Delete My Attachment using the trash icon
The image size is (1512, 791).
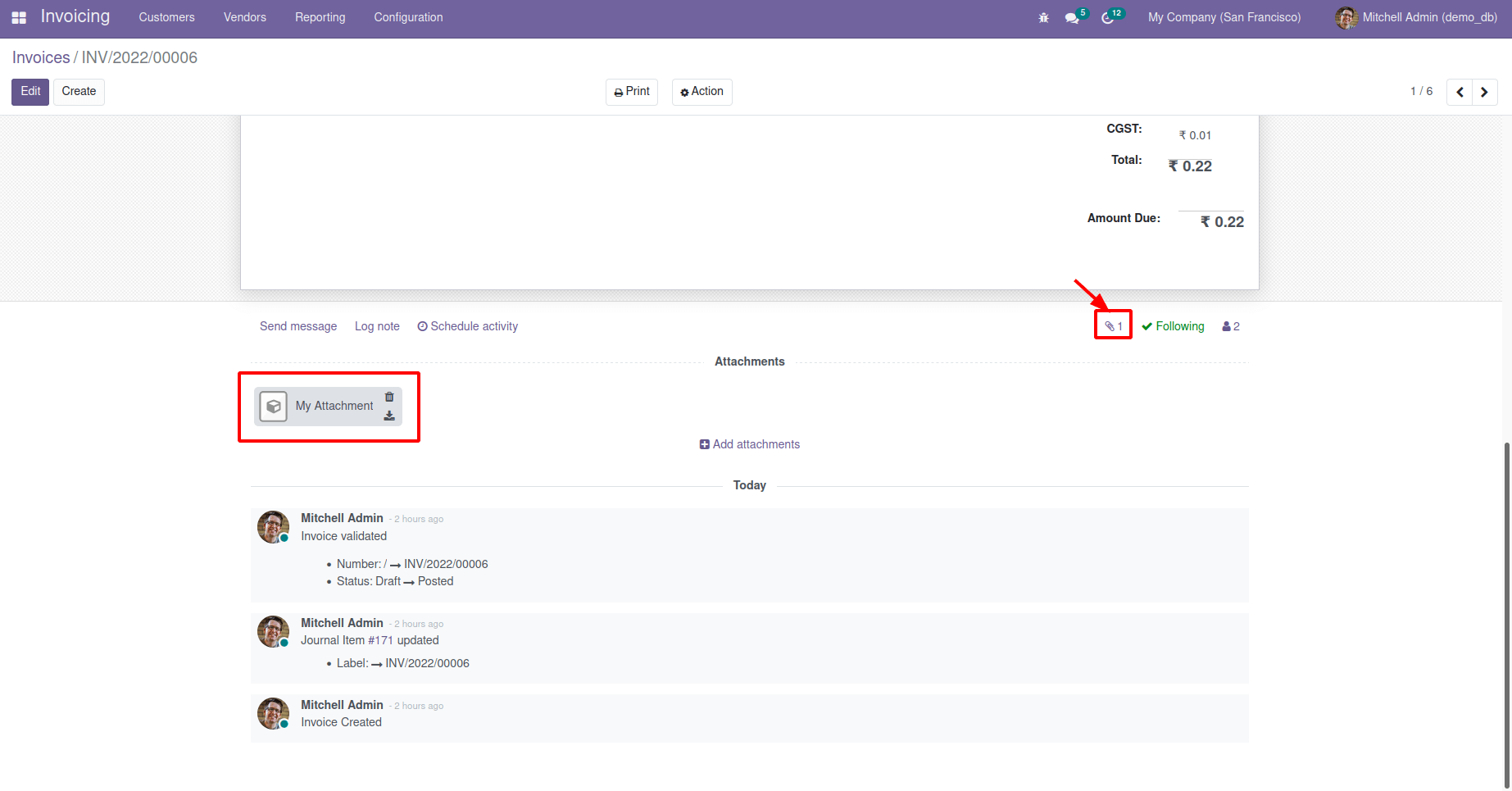pos(389,396)
